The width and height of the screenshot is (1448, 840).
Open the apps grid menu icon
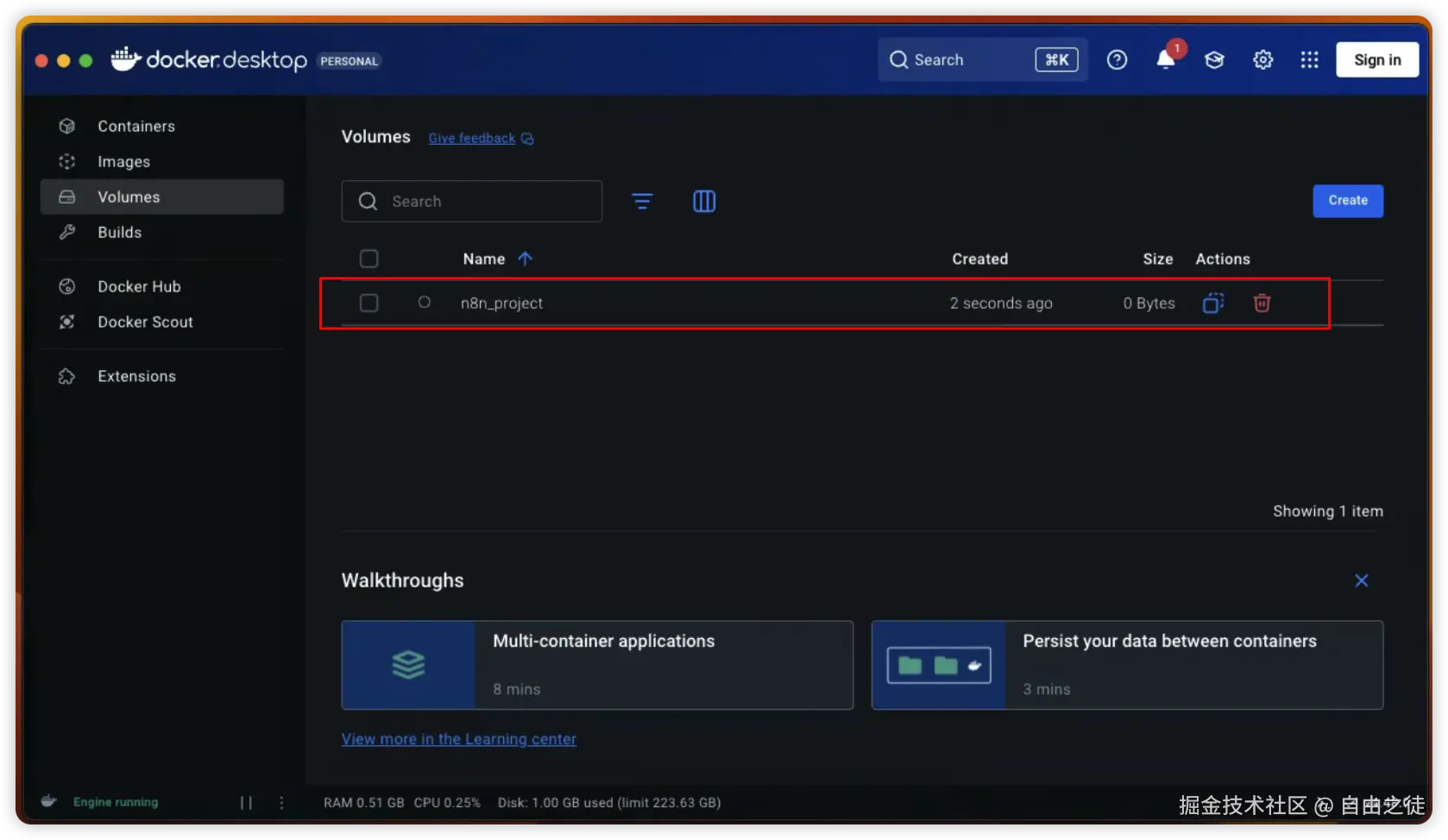point(1310,60)
